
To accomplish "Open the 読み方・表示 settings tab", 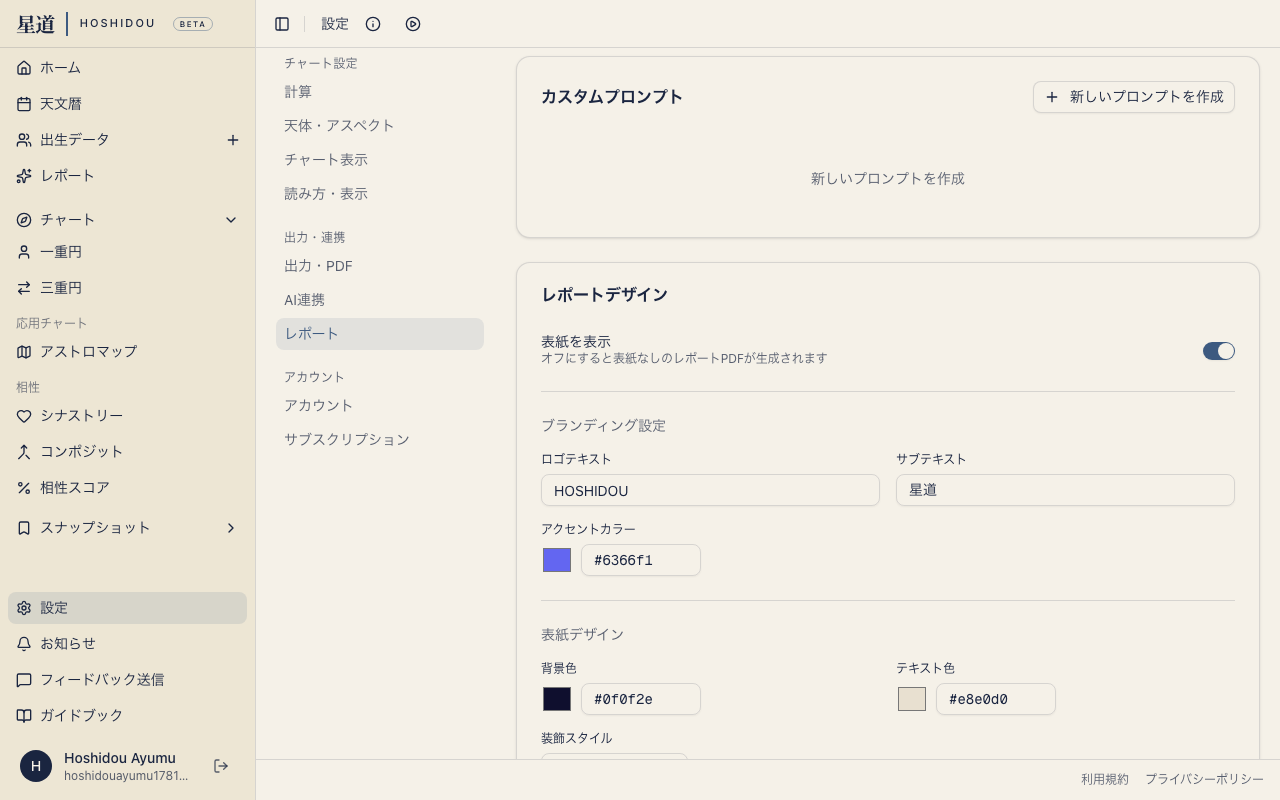I will (x=380, y=194).
